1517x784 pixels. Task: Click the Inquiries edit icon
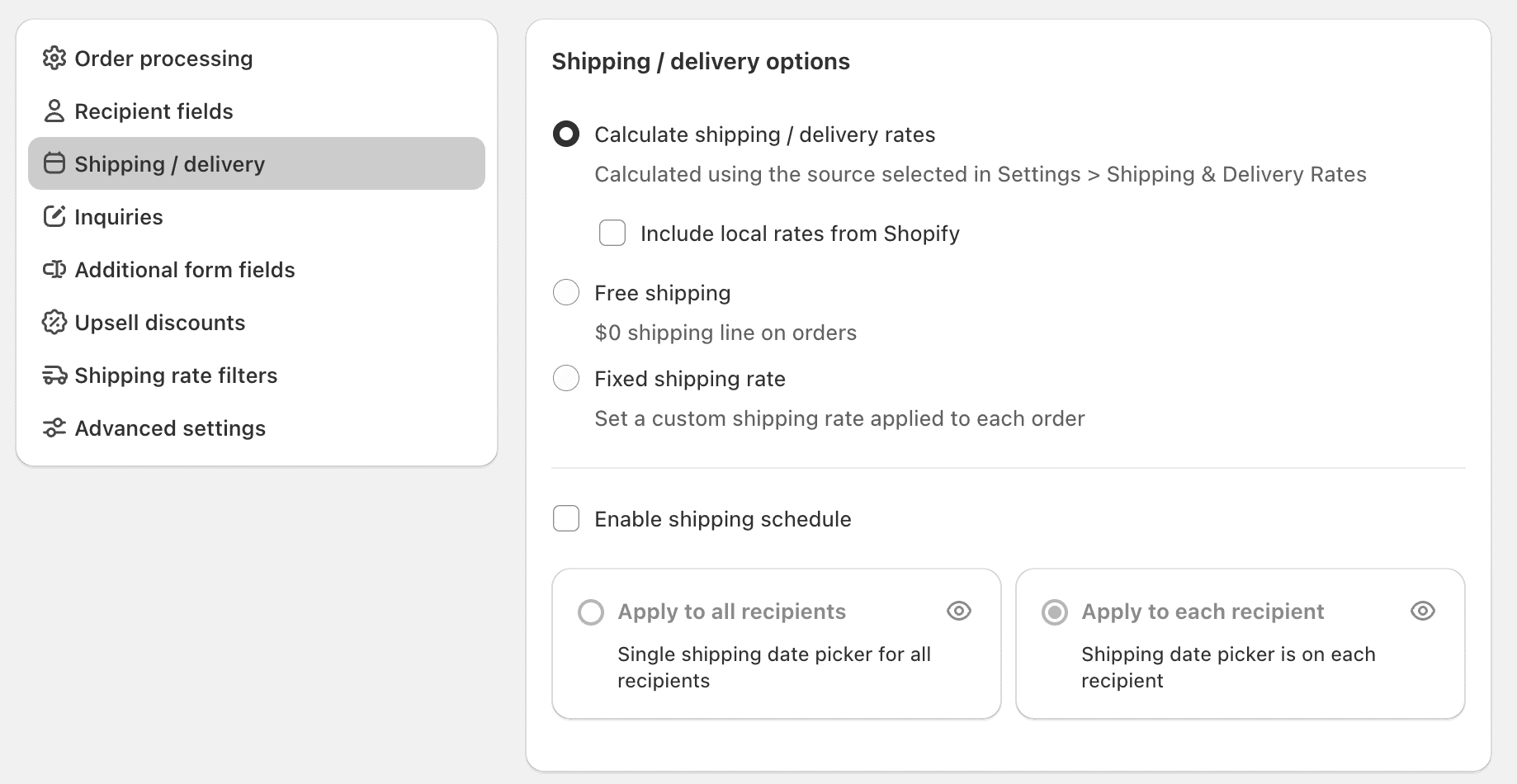[x=54, y=217]
